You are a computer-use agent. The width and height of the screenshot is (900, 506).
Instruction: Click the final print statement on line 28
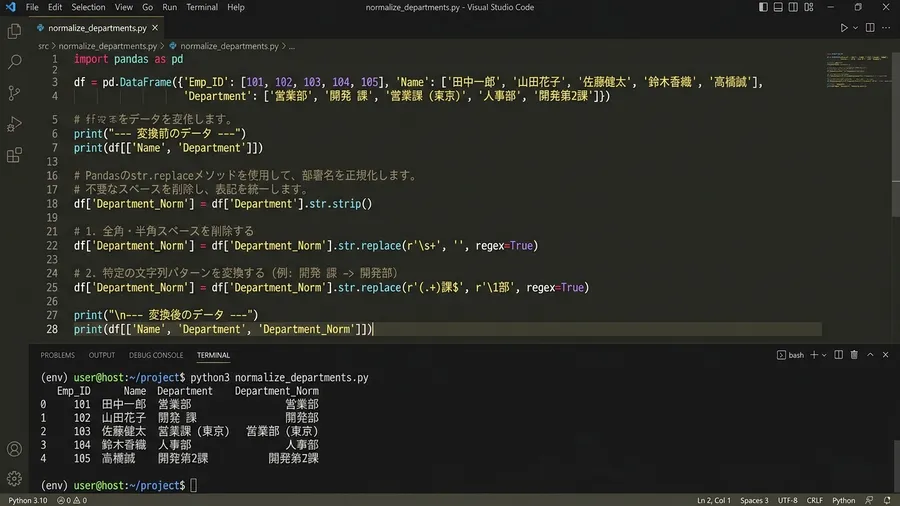point(223,329)
